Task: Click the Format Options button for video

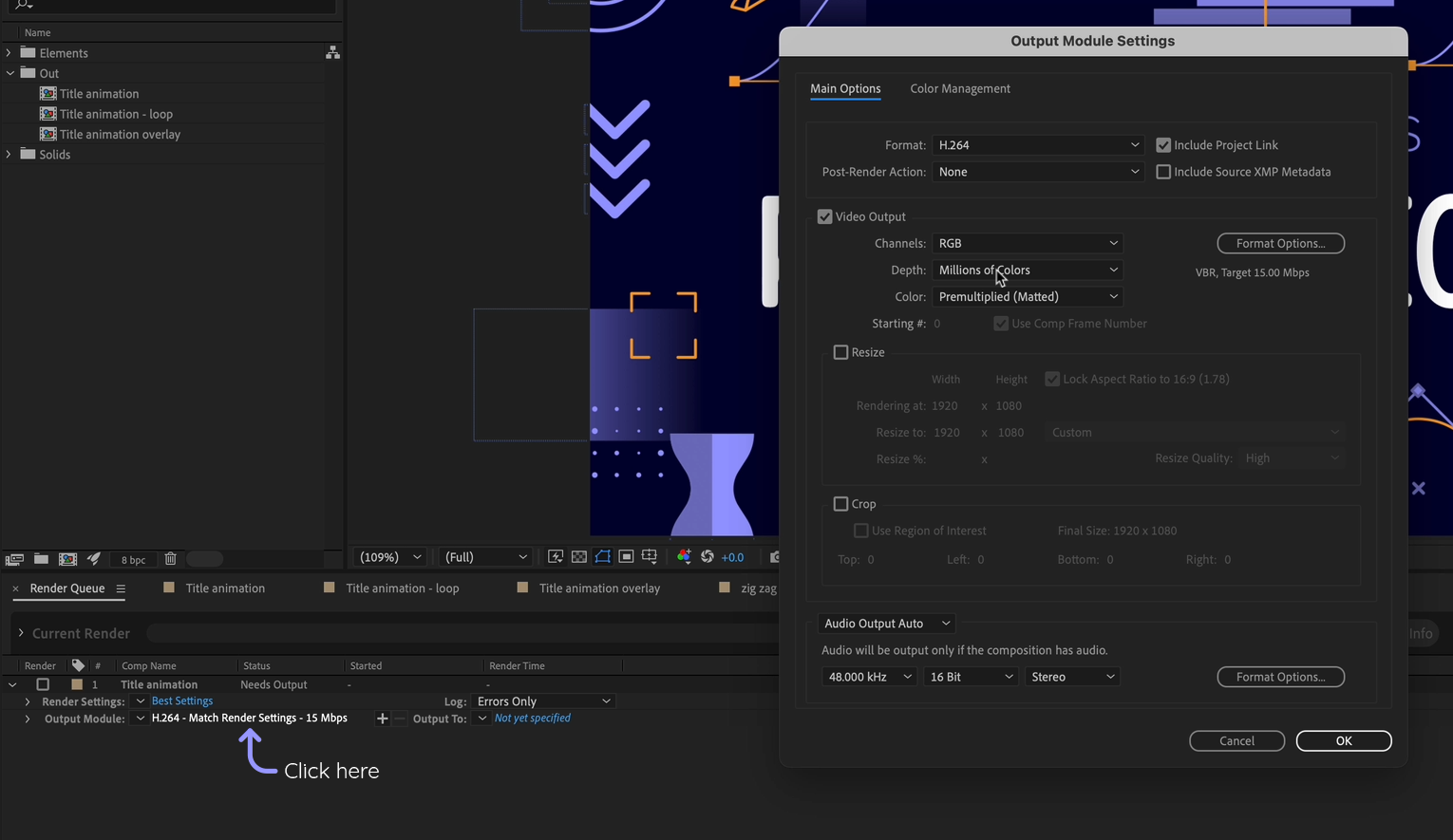Action: click(1280, 243)
